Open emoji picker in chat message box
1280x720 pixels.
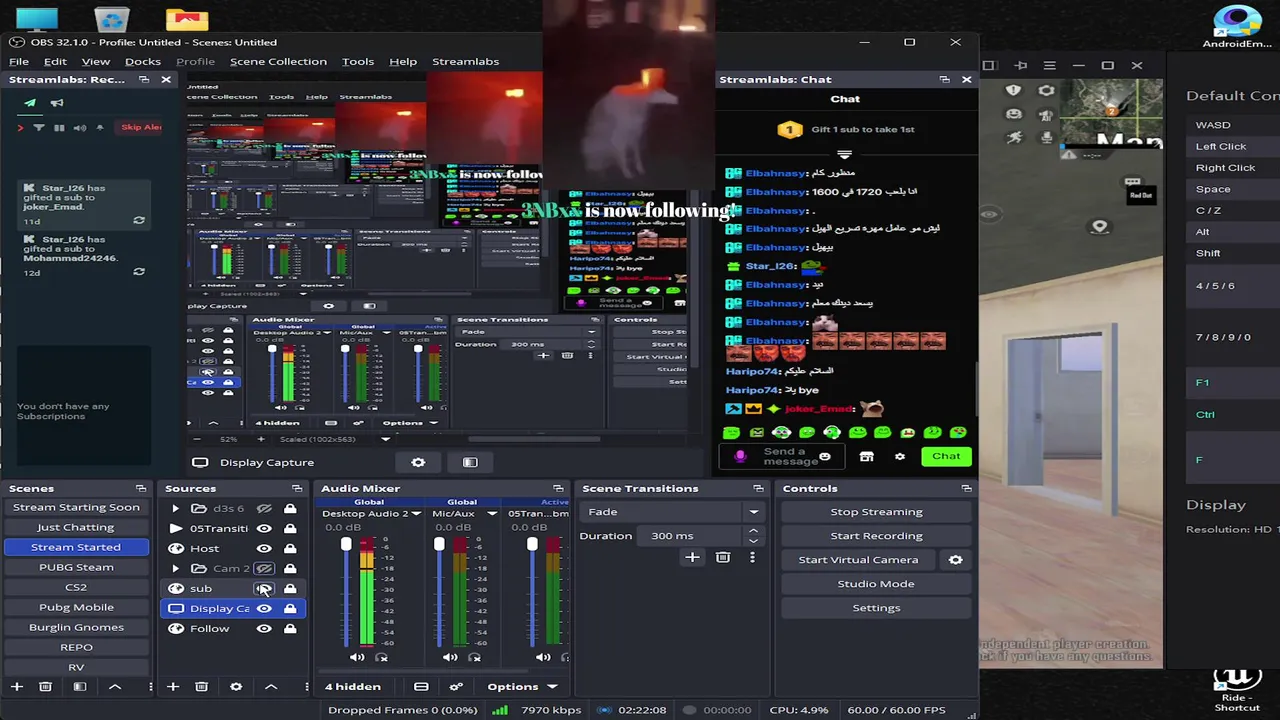[x=824, y=456]
